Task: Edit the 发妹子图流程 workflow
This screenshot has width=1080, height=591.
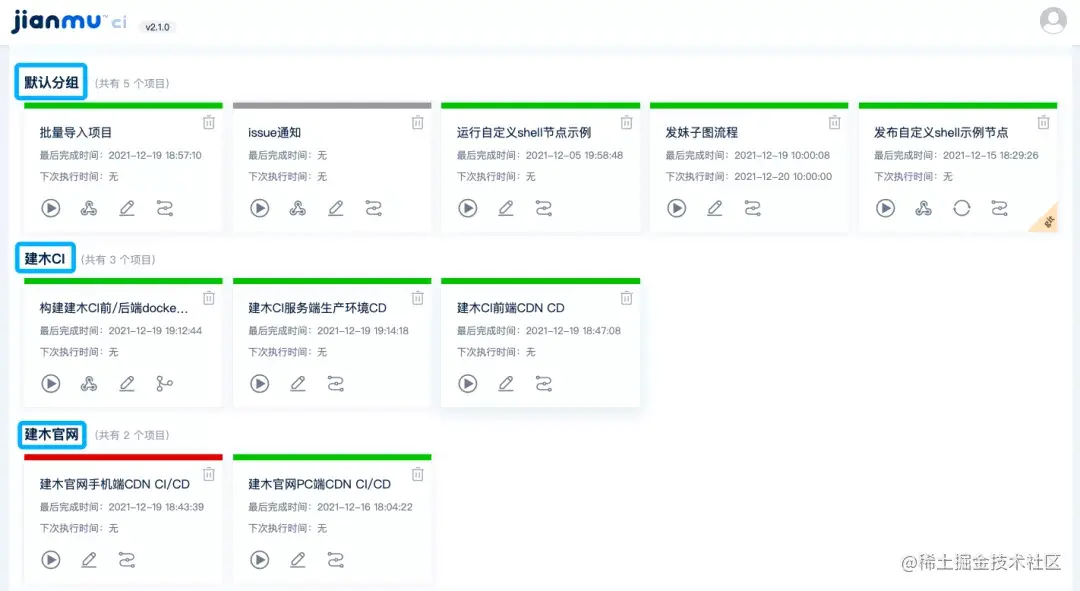Action: click(x=714, y=208)
